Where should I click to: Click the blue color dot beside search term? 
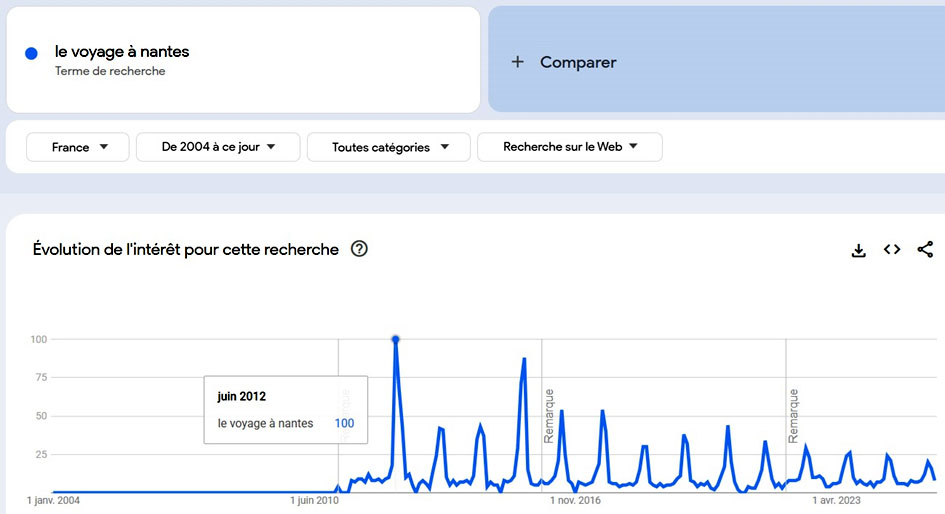(31, 53)
